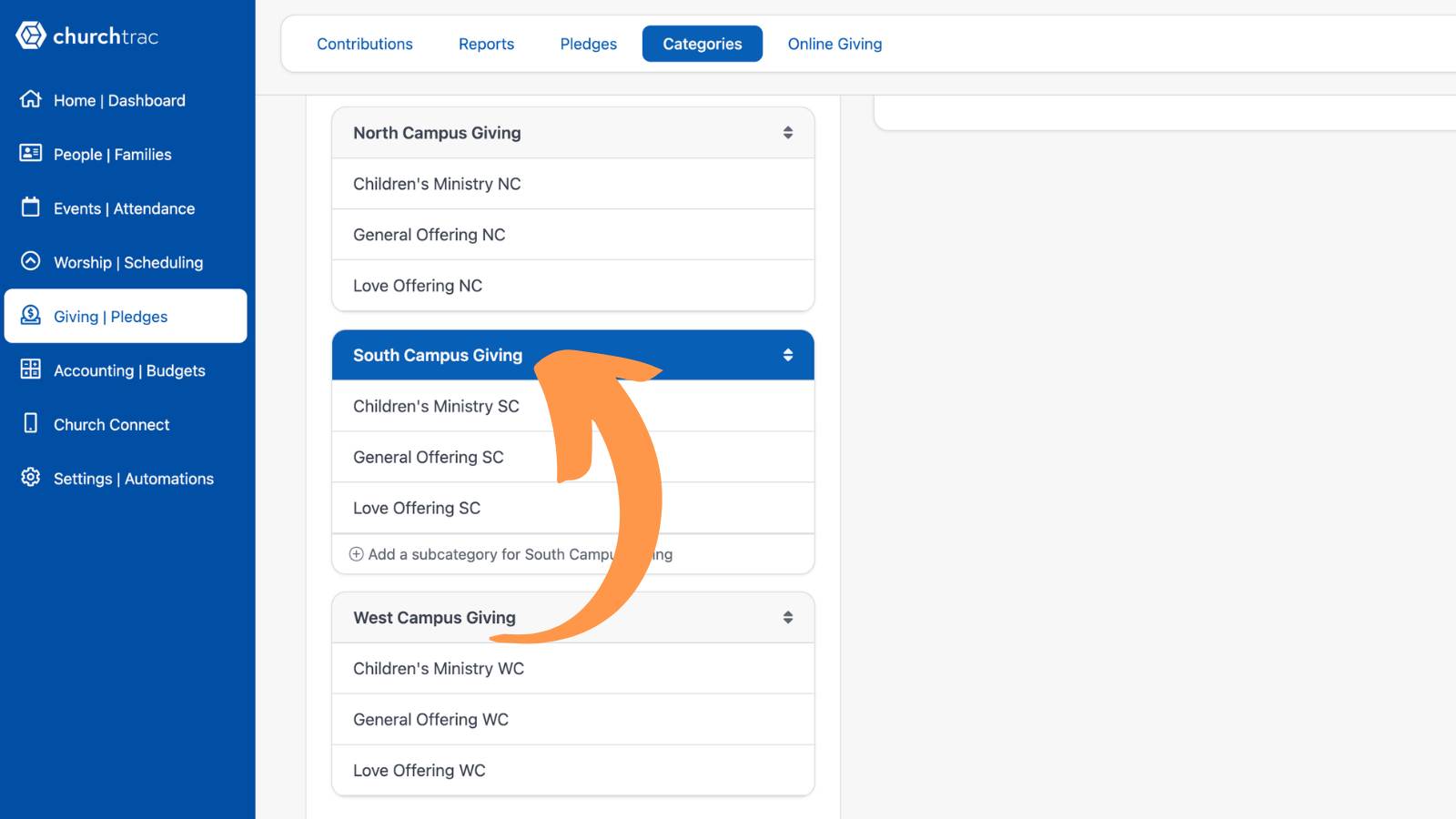Screen dimensions: 1456x819
Task: Switch to the Reports tab
Action: click(486, 44)
